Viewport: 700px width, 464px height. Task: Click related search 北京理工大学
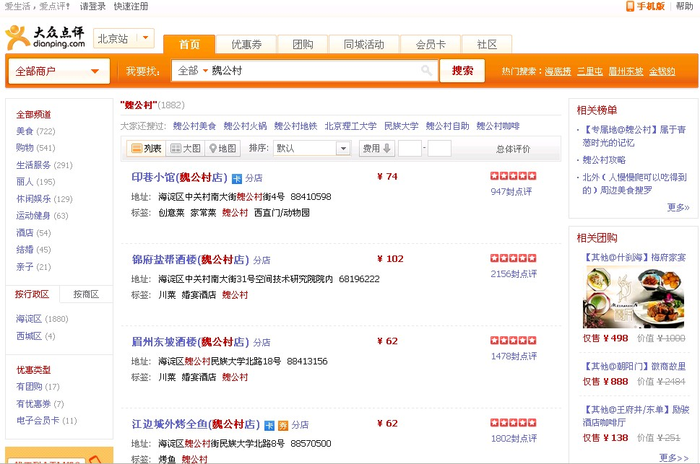click(350, 126)
